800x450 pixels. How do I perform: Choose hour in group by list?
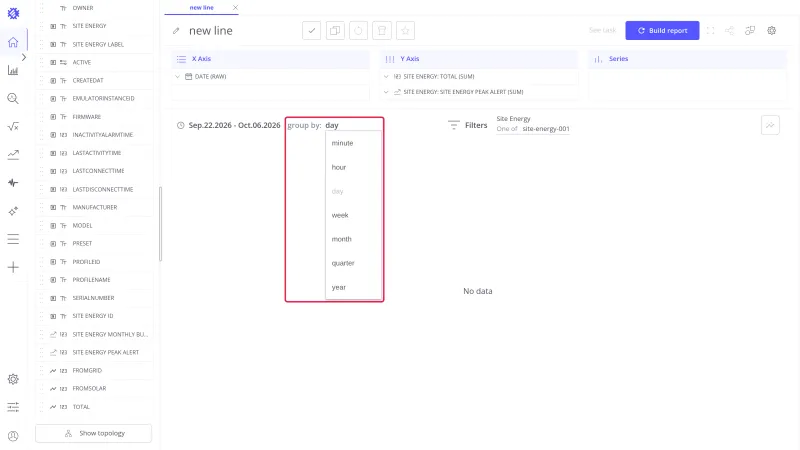tap(339, 167)
